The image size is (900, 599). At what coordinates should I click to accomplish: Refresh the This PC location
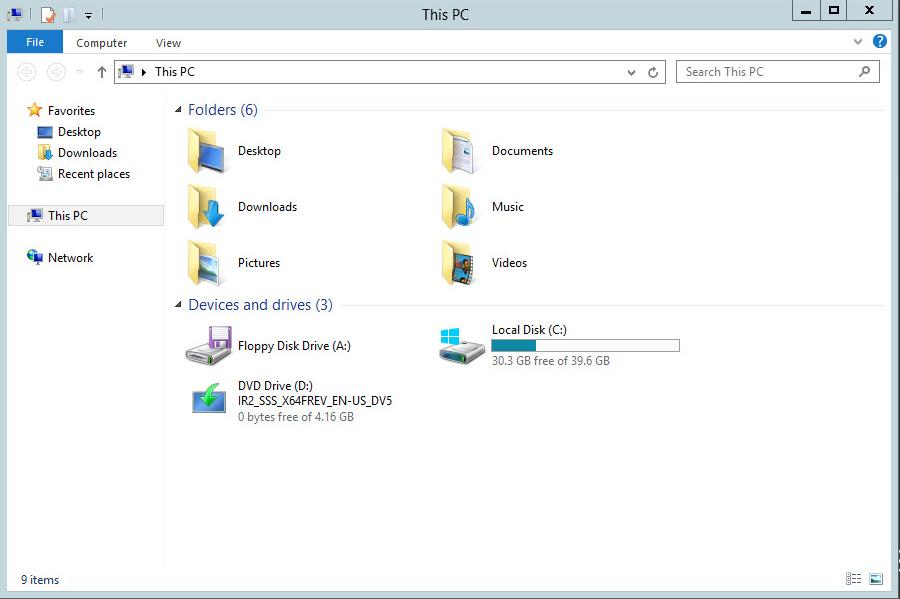click(x=653, y=72)
